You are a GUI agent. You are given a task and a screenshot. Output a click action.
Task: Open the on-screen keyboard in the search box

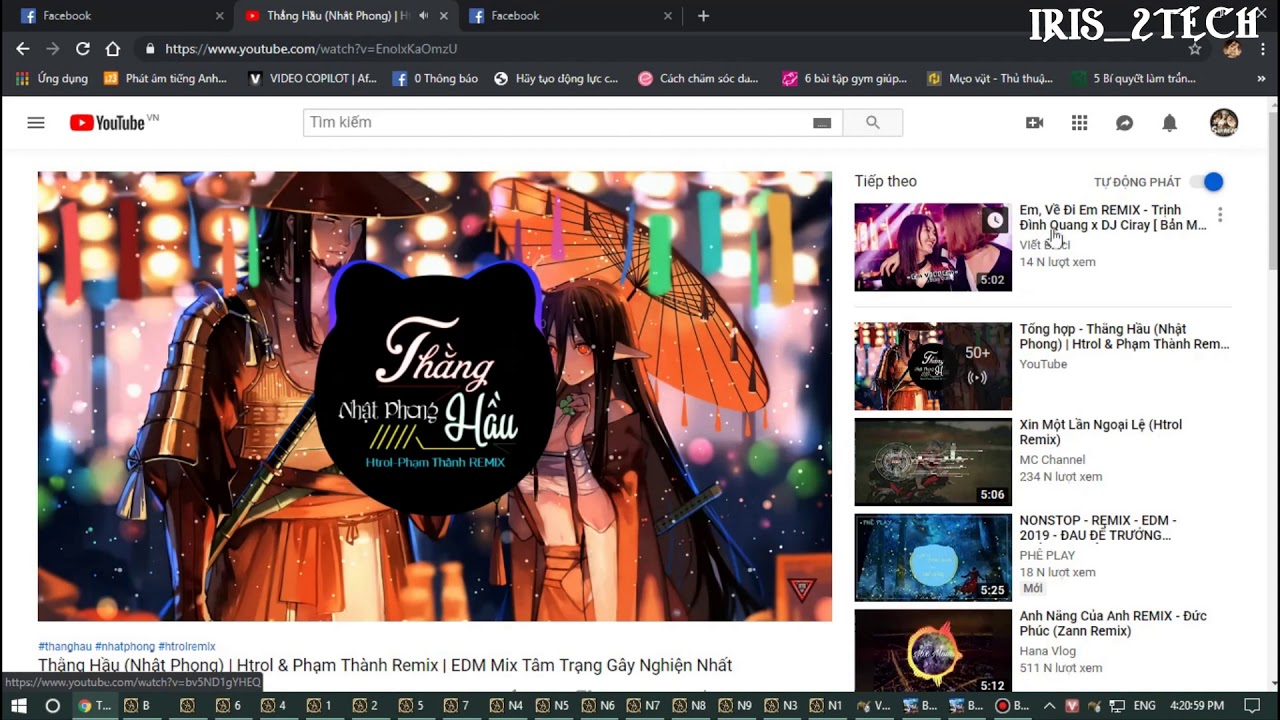822,123
